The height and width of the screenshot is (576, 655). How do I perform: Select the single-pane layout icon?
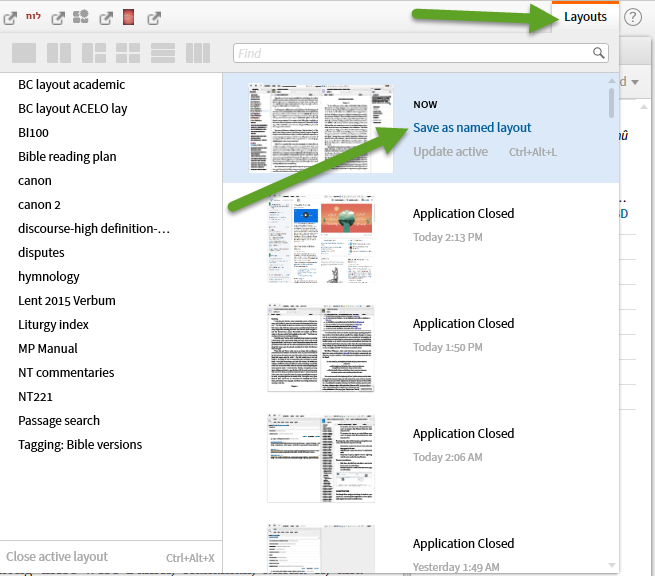[24, 53]
